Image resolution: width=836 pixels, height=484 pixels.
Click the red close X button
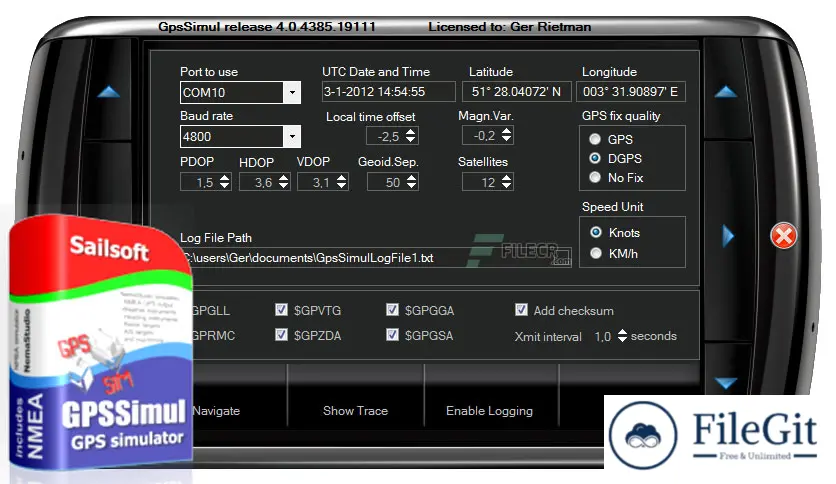(x=783, y=236)
